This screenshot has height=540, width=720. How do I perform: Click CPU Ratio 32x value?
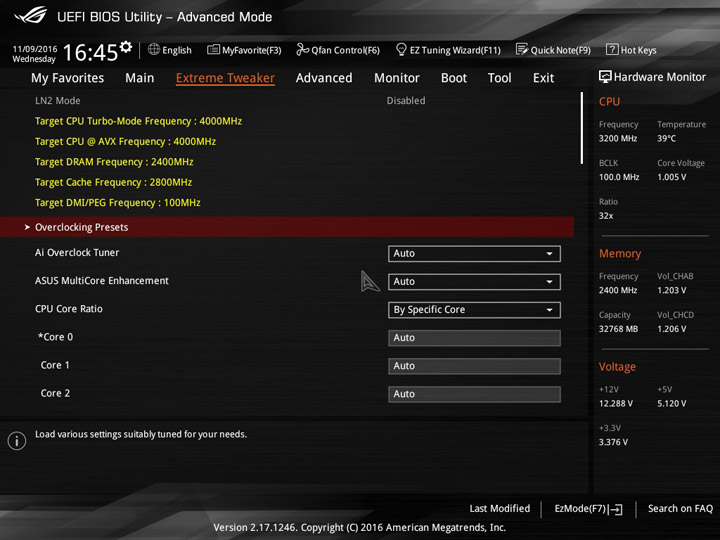[x=606, y=216]
